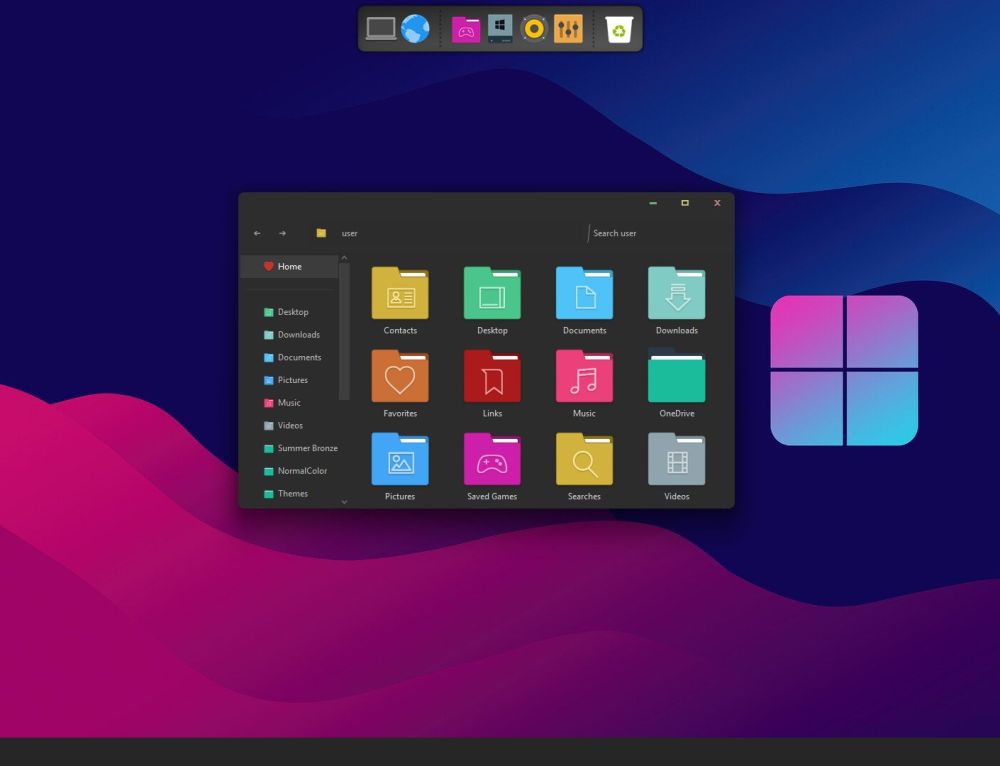1000x766 pixels.
Task: Click the back navigation arrow
Action: pos(256,232)
